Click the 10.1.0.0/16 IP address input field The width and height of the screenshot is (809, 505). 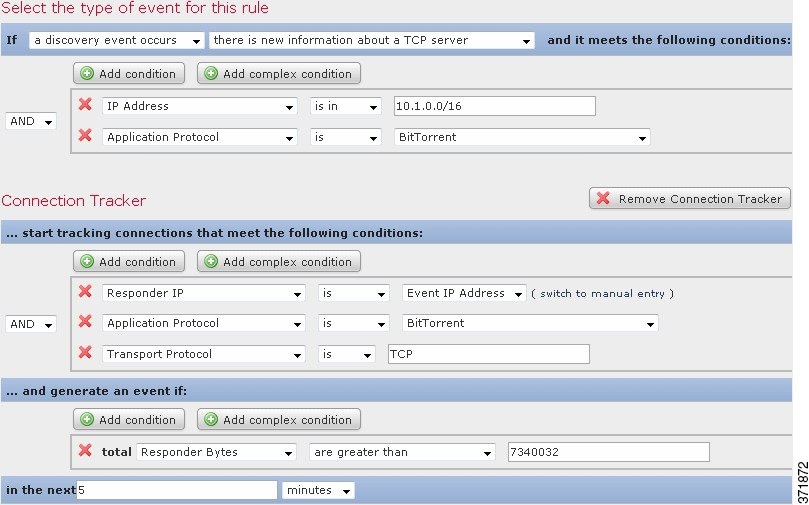click(494, 106)
